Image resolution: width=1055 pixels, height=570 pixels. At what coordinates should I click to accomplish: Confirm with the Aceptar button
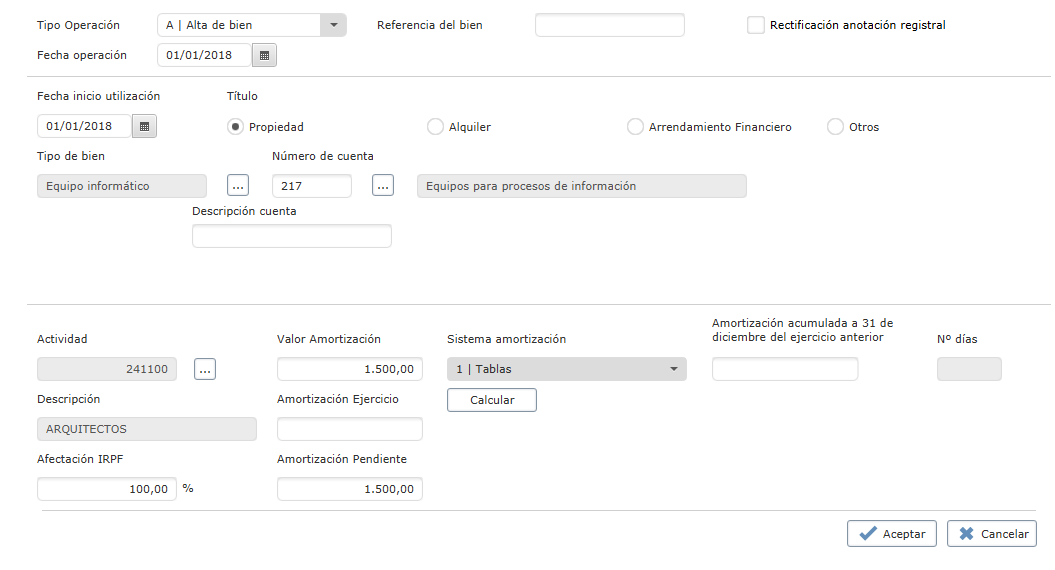[892, 534]
